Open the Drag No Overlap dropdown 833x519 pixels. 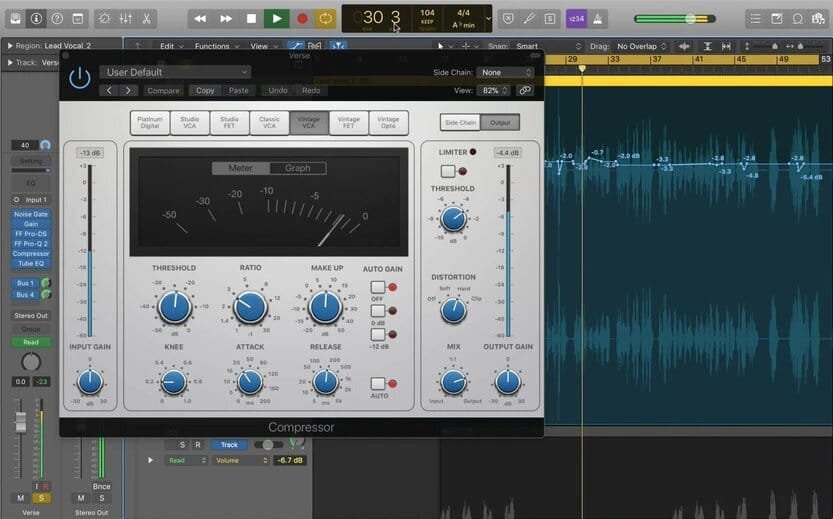coord(641,46)
